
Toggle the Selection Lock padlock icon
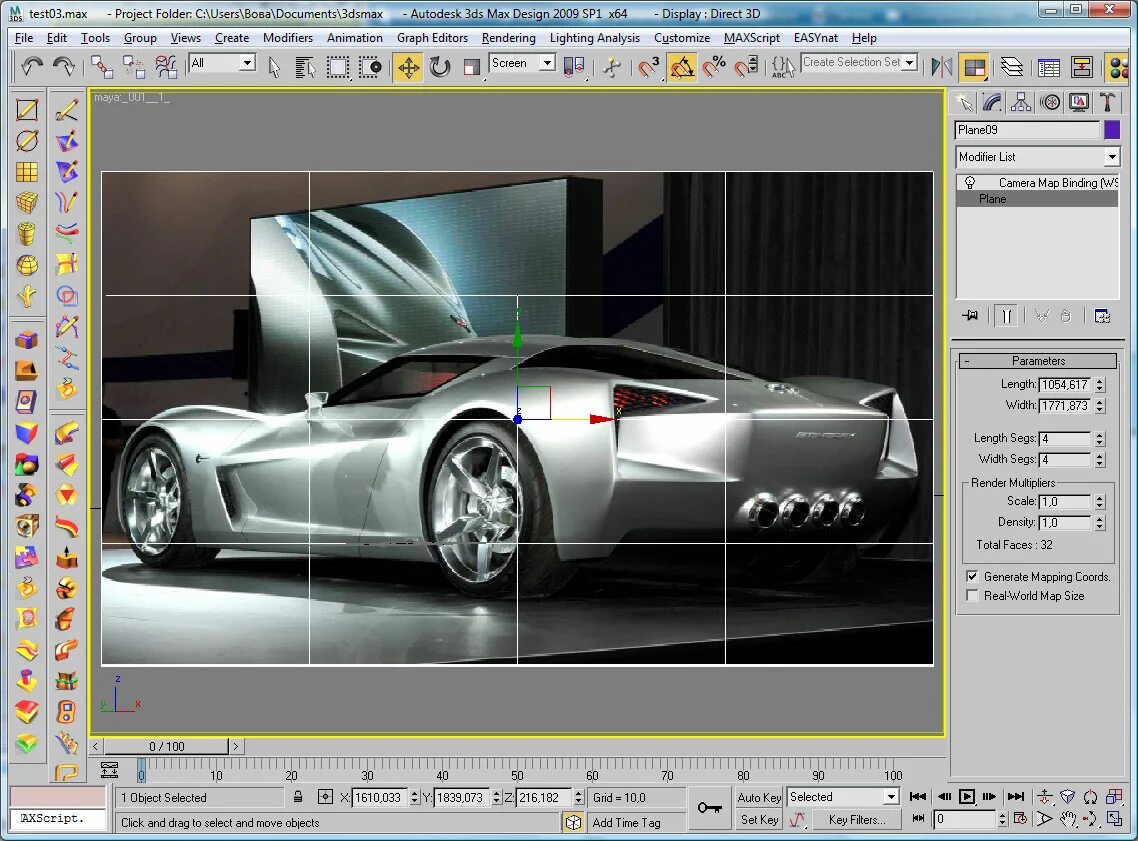[298, 797]
